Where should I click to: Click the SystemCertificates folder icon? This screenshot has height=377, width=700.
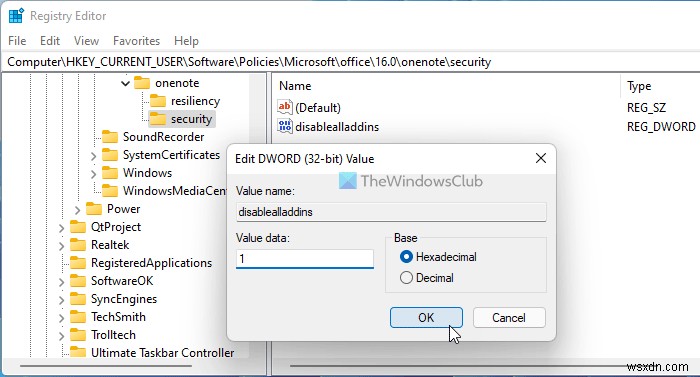(x=110, y=155)
